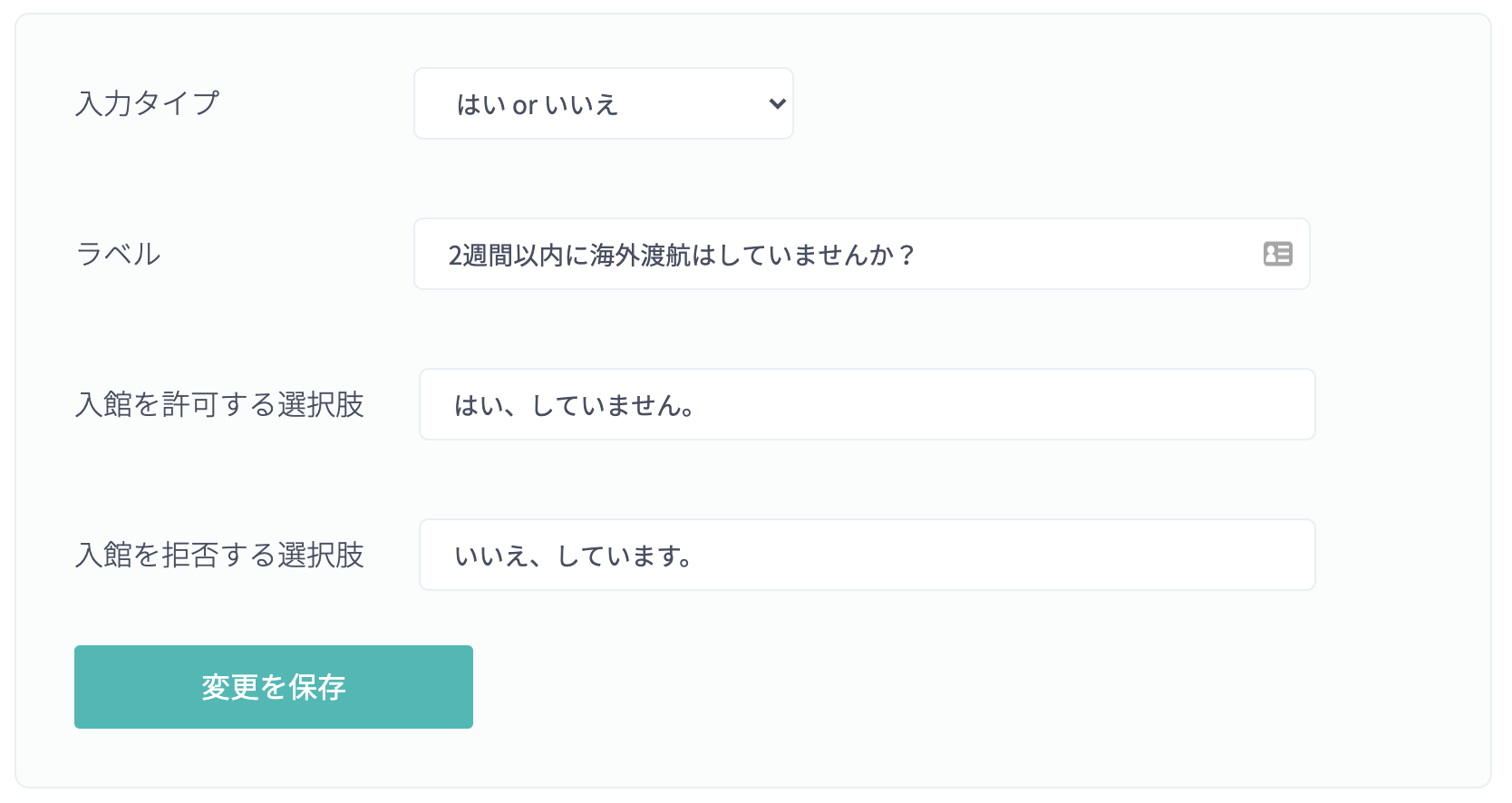This screenshot has width=1512, height=803.
Task: Place cursor in はい、していません。 text
Action: (x=575, y=405)
